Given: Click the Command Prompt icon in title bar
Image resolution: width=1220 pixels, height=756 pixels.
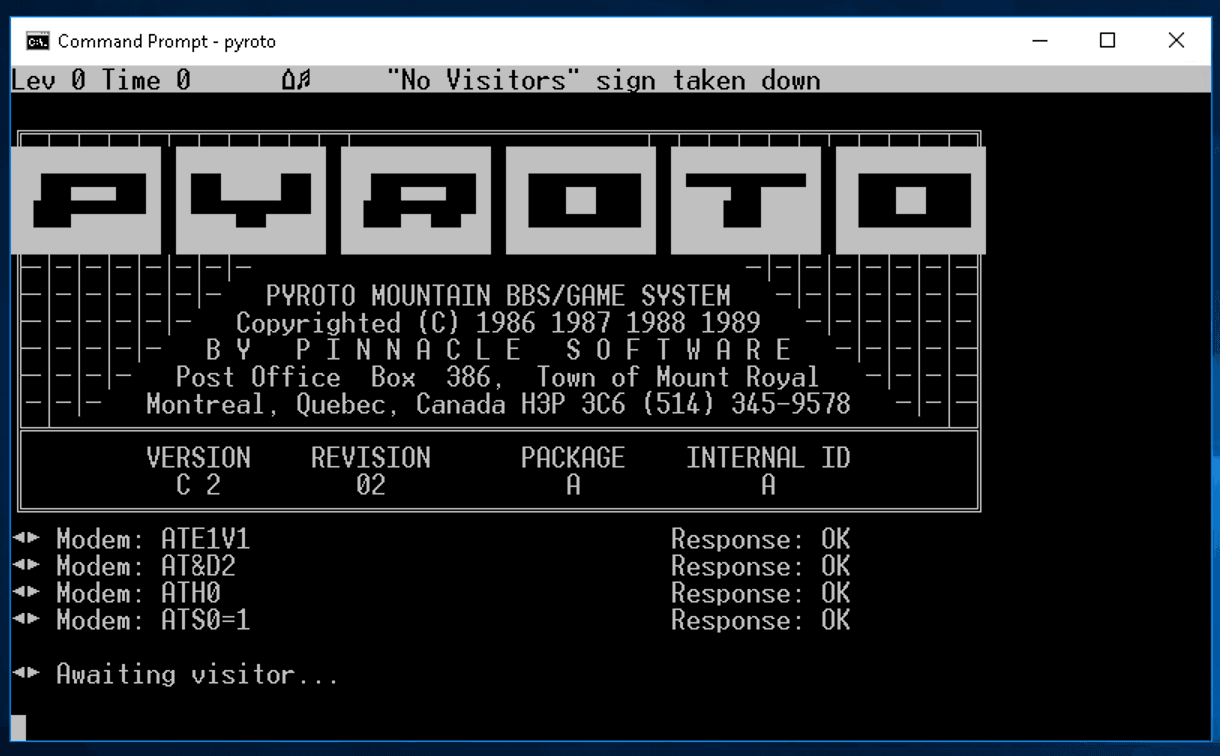Looking at the screenshot, I should click(38, 41).
